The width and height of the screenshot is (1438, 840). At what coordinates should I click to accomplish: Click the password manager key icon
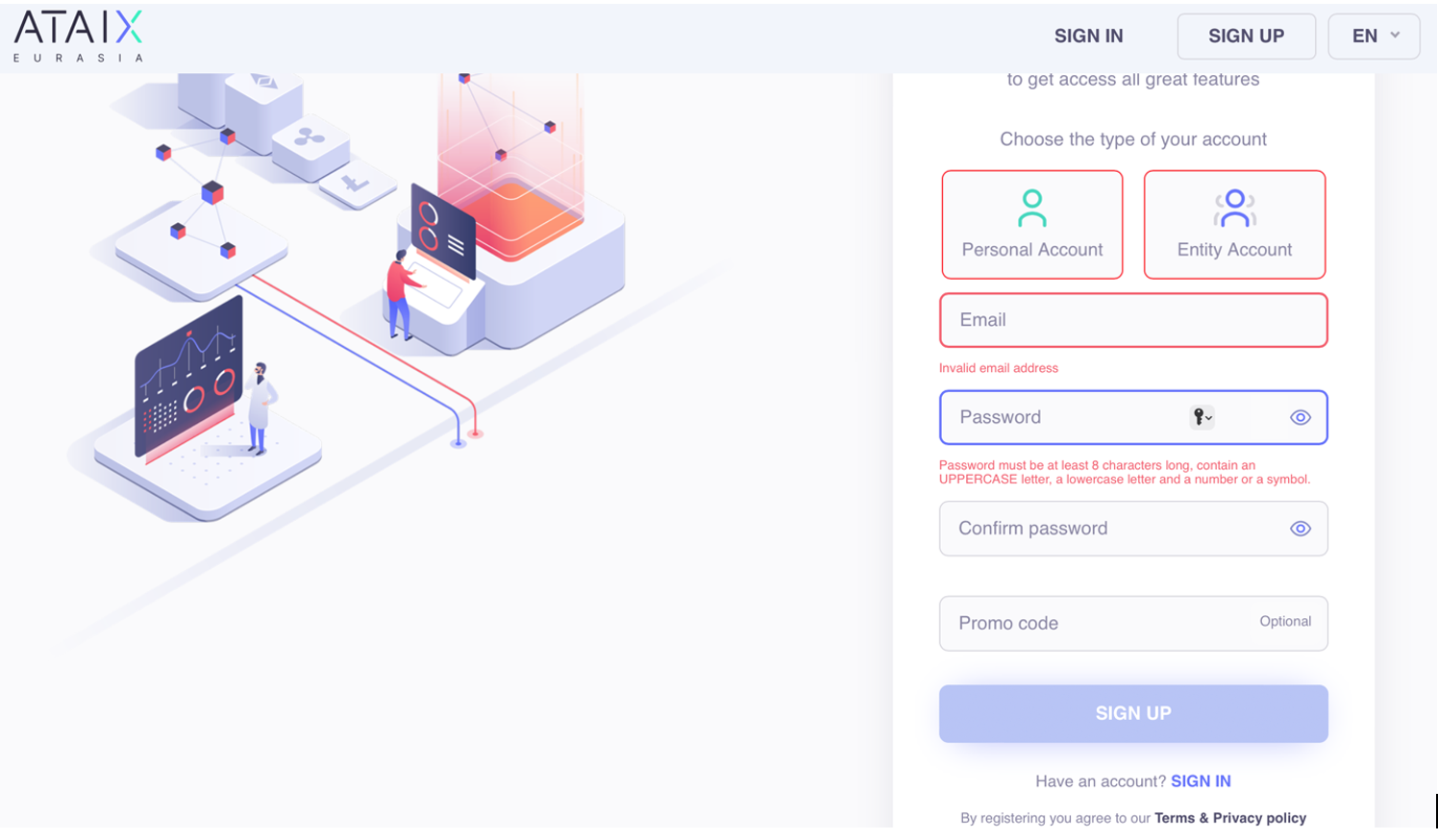click(1201, 417)
